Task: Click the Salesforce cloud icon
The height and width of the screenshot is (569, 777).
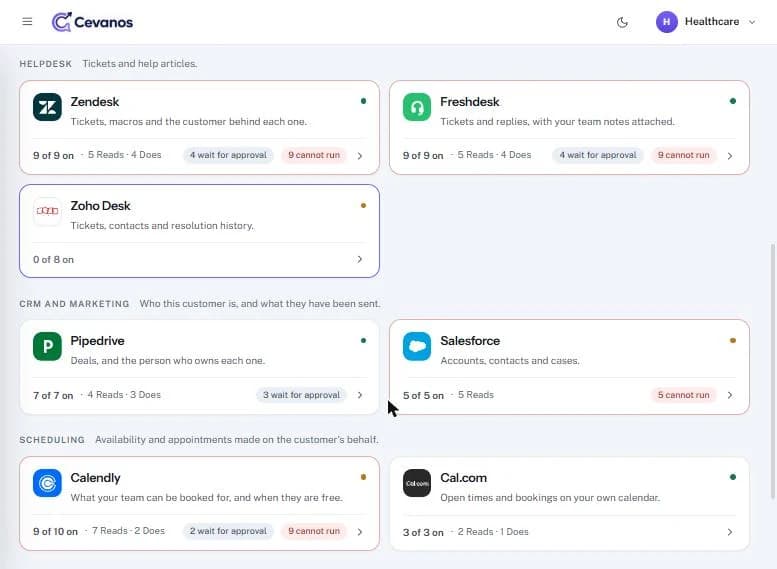Action: pos(417,346)
